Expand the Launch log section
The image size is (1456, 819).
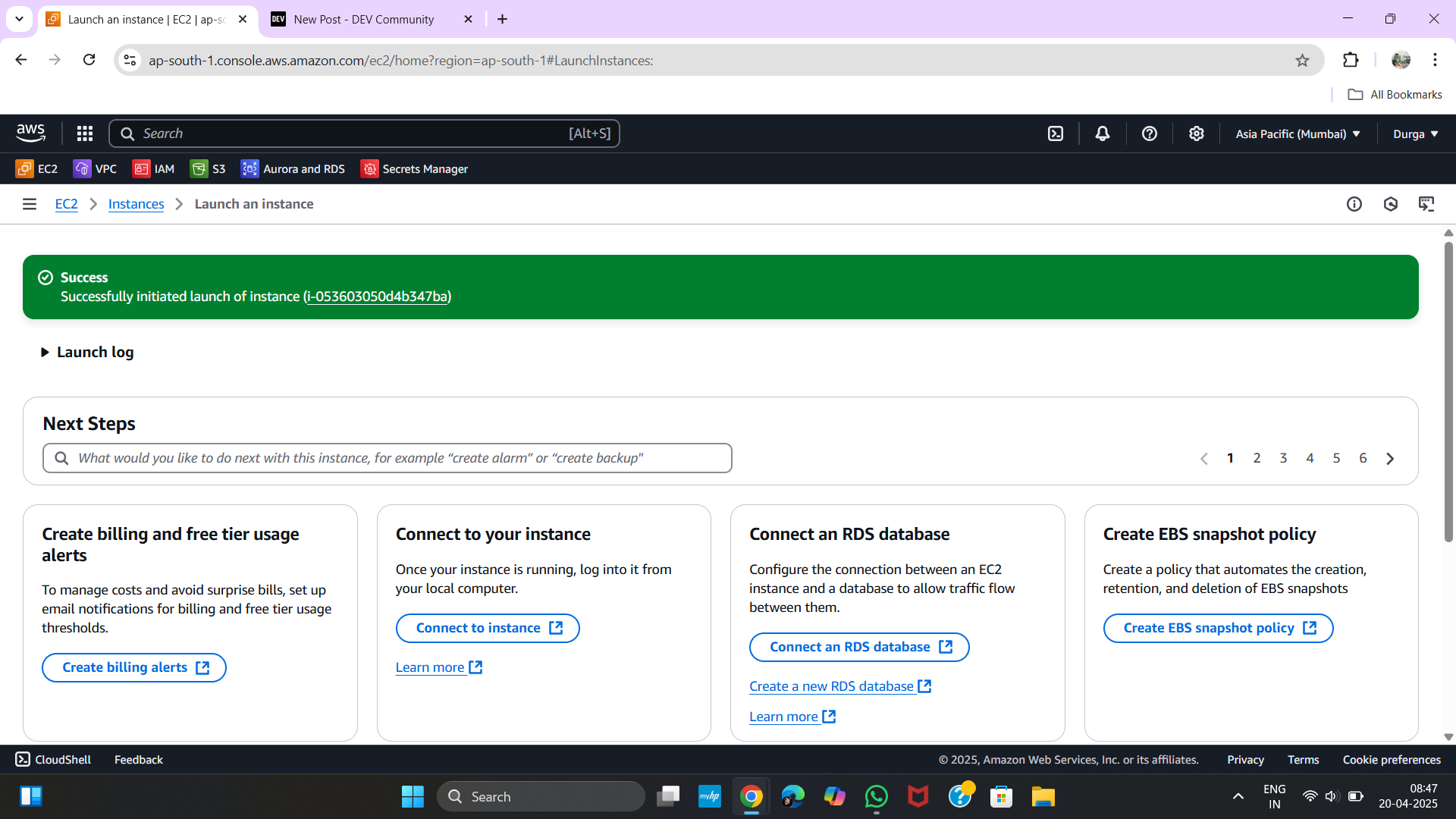tap(86, 352)
